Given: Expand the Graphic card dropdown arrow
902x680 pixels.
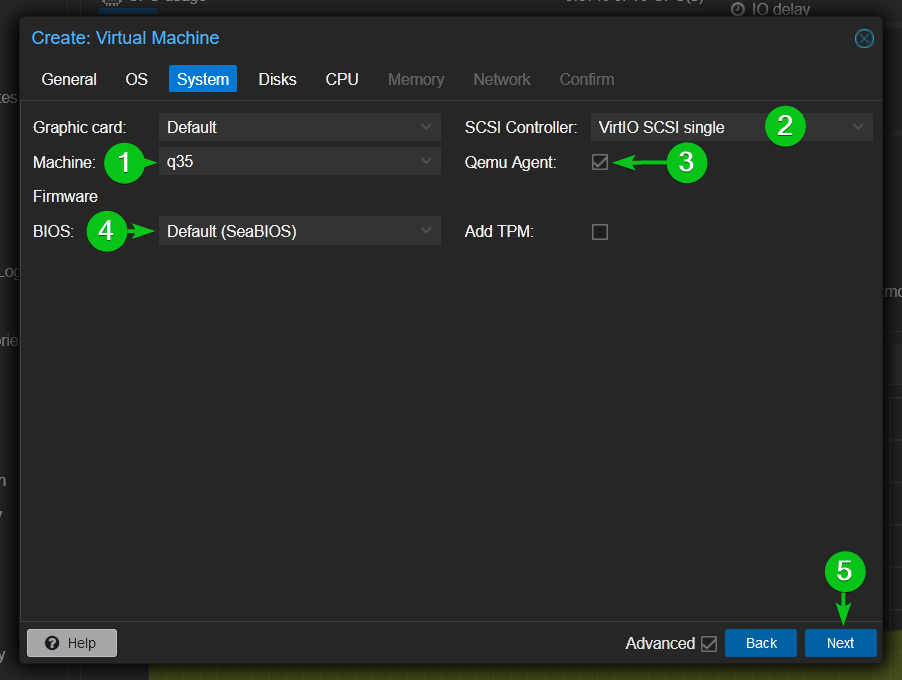Looking at the screenshot, I should point(426,127).
